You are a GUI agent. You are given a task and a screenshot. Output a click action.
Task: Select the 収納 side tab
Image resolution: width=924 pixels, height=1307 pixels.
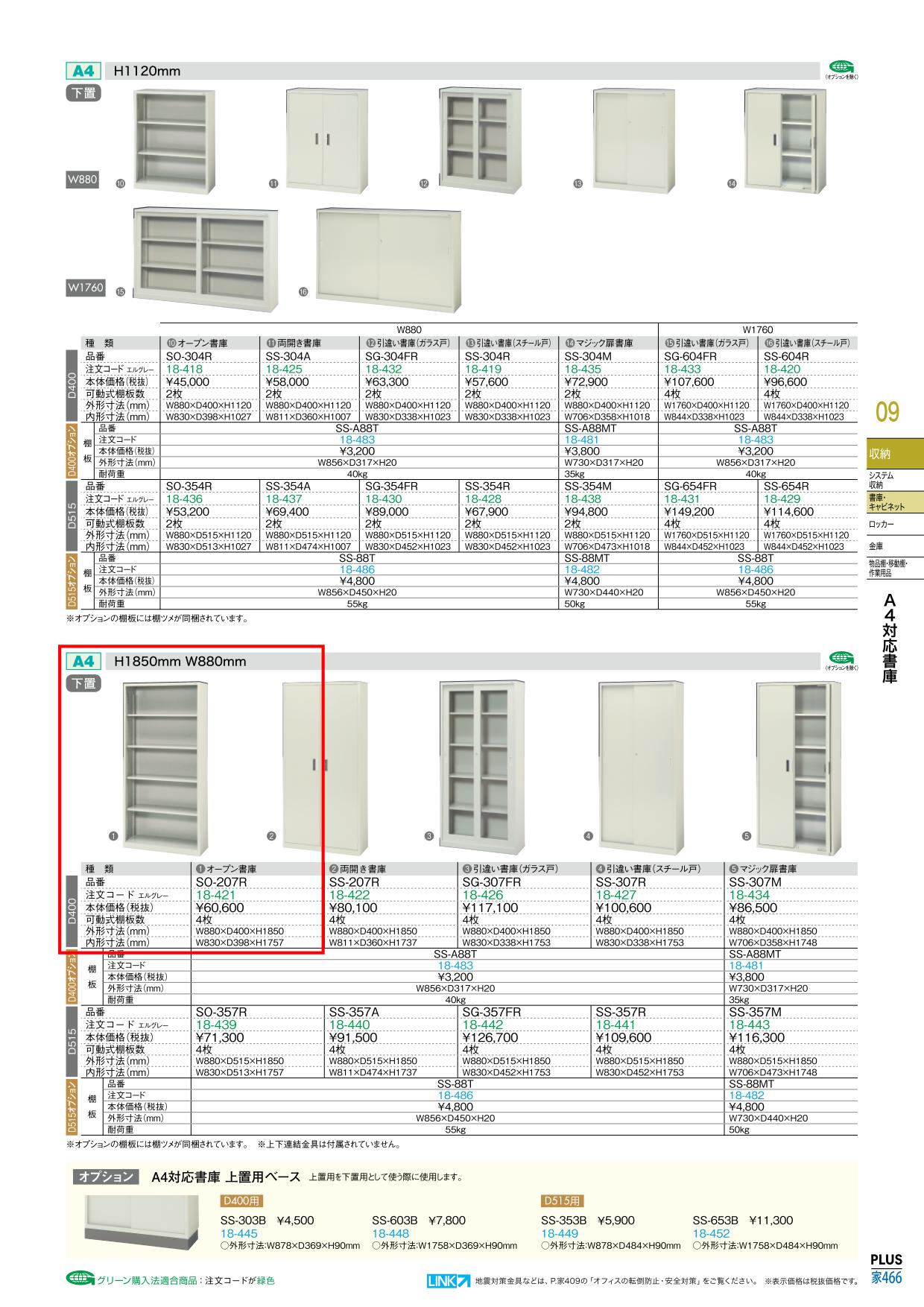point(894,454)
